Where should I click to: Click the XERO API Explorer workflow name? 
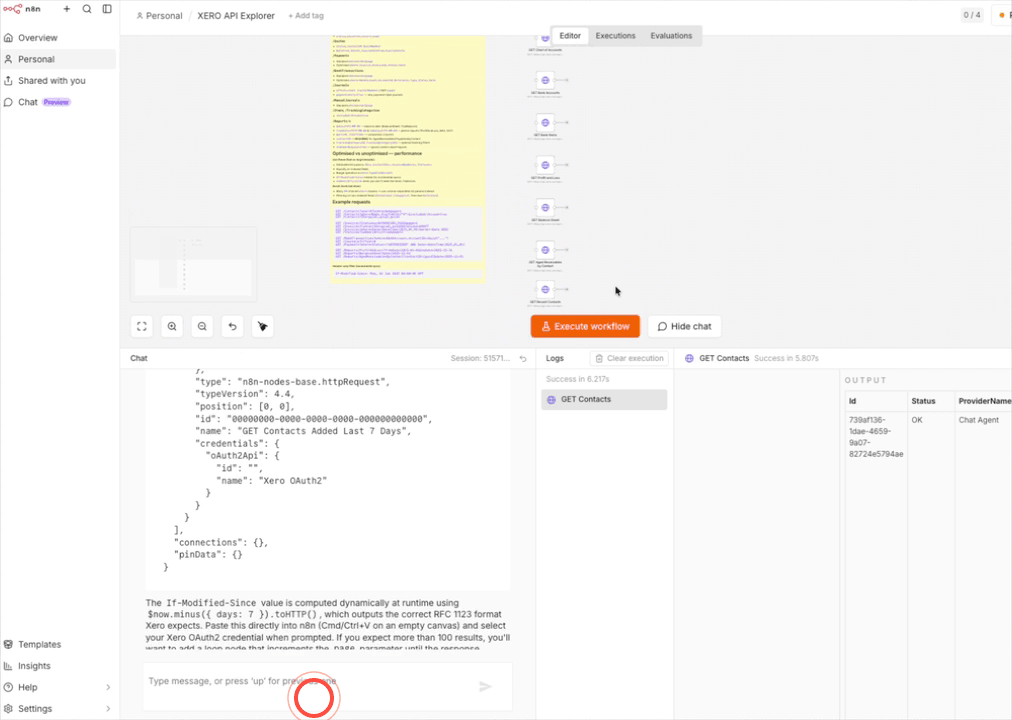coord(236,15)
